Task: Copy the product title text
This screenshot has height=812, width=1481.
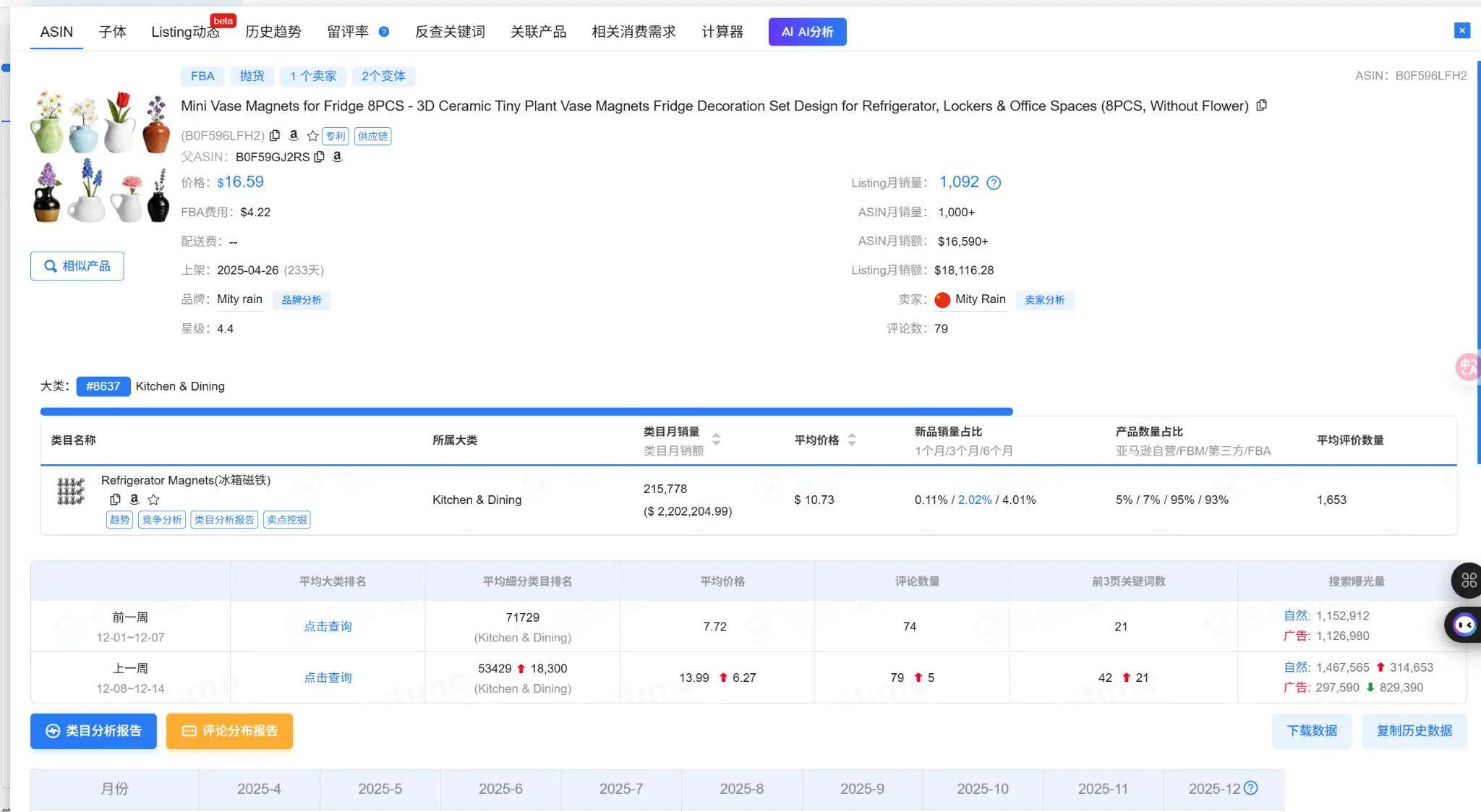Action: (1262, 106)
